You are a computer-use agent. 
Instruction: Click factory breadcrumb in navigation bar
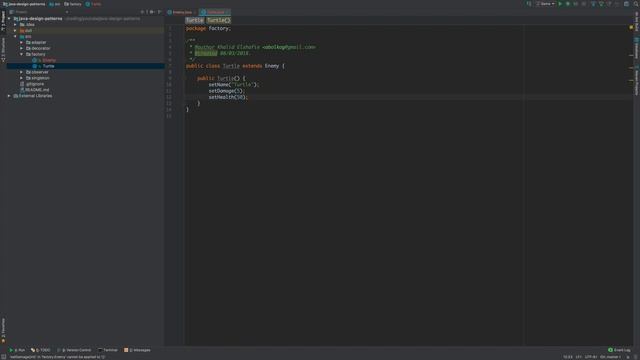click(73, 4)
